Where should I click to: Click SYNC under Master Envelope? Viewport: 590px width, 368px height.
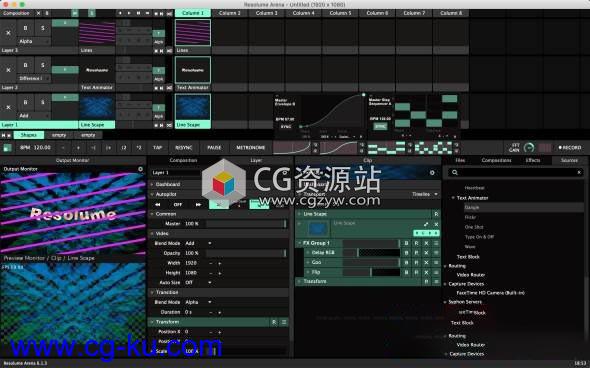(x=286, y=127)
